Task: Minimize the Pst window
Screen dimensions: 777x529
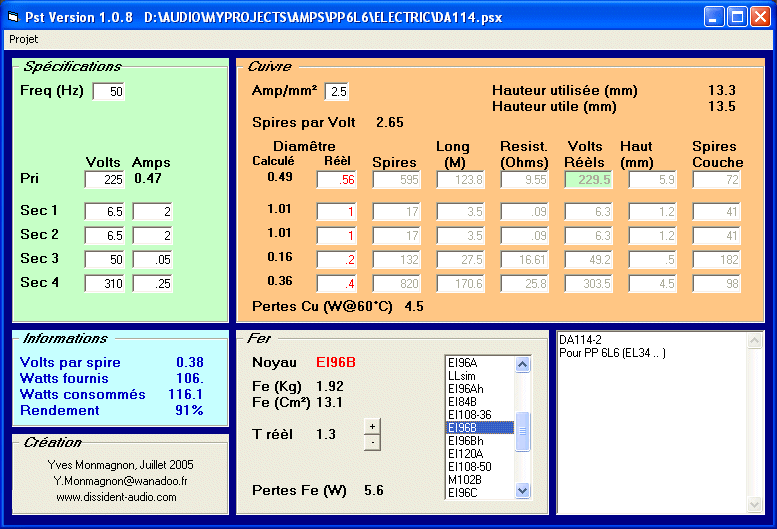Action: (x=713, y=17)
